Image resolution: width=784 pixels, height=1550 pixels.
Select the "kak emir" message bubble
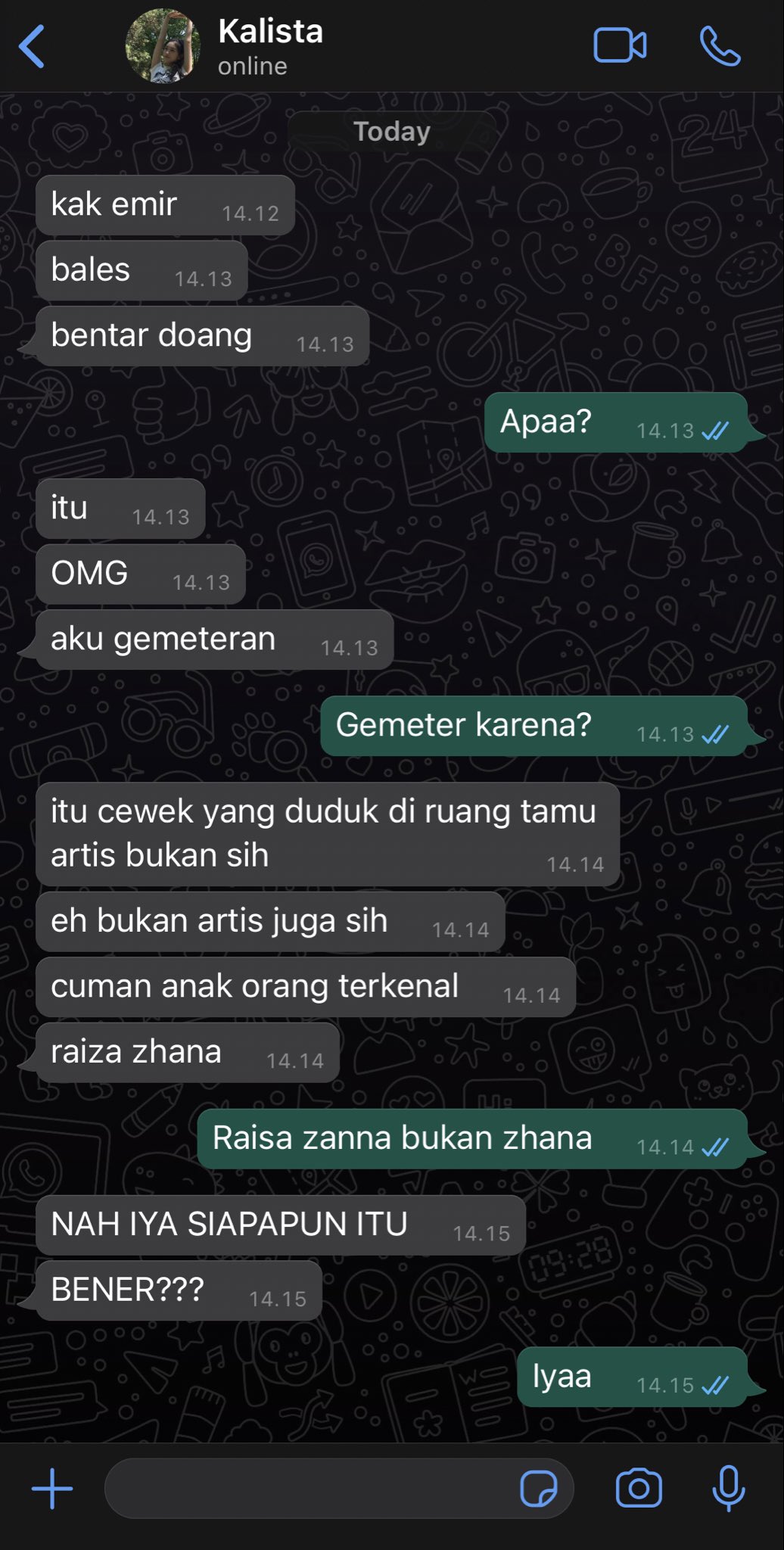pyautogui.click(x=165, y=205)
